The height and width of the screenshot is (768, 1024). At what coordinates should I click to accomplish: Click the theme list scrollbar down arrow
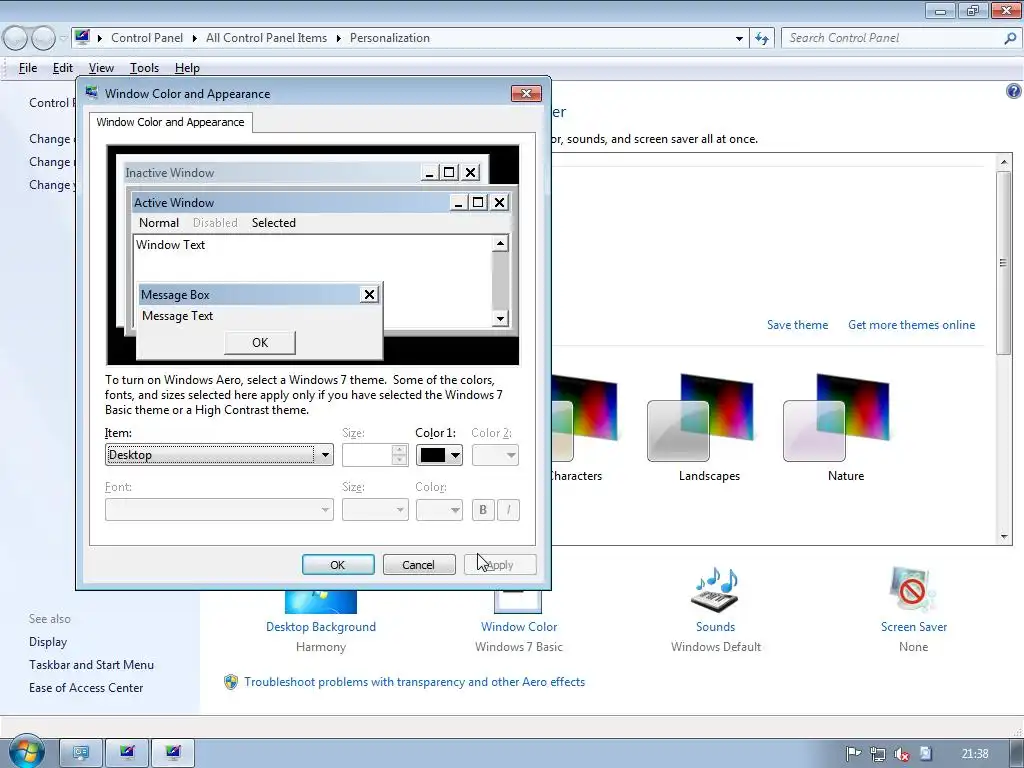pos(1004,537)
